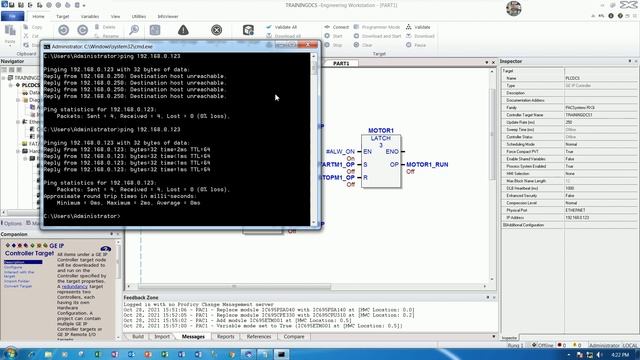Click the taskbar clock showing 4:22 PM
Viewport: 640px width, 360px height.
pos(620,355)
